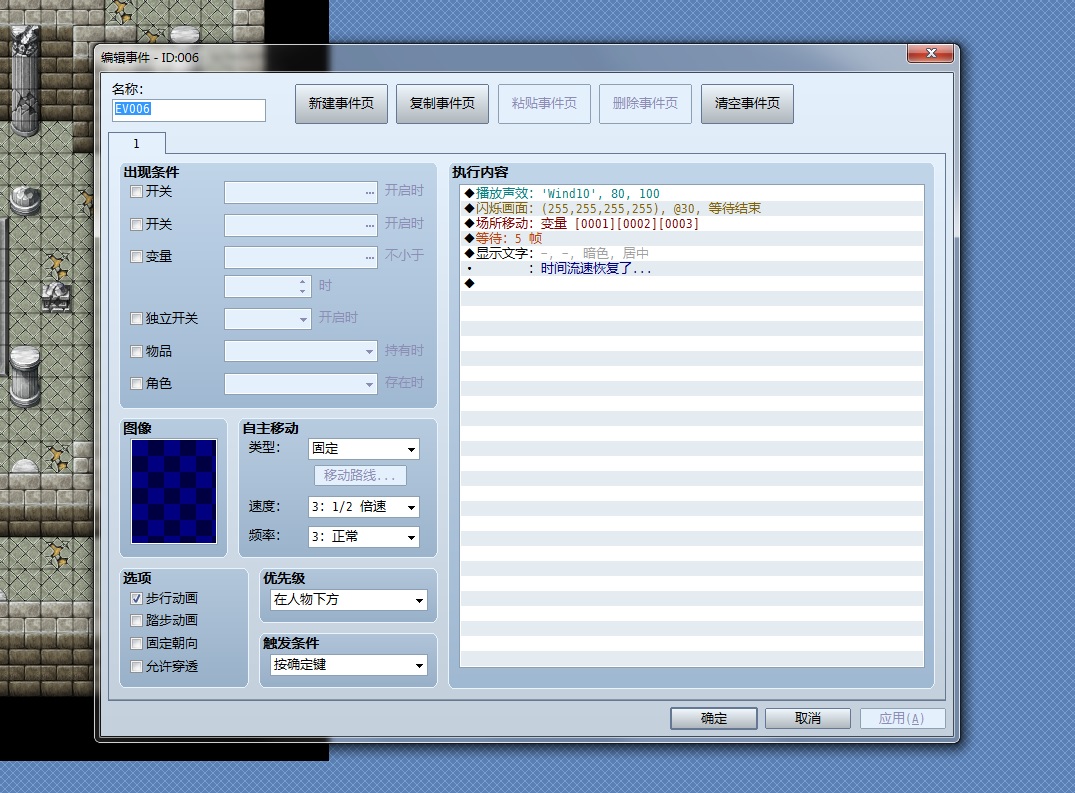
Task: Select the 场所移动 变量 command line
Action: pyautogui.click(x=692, y=223)
